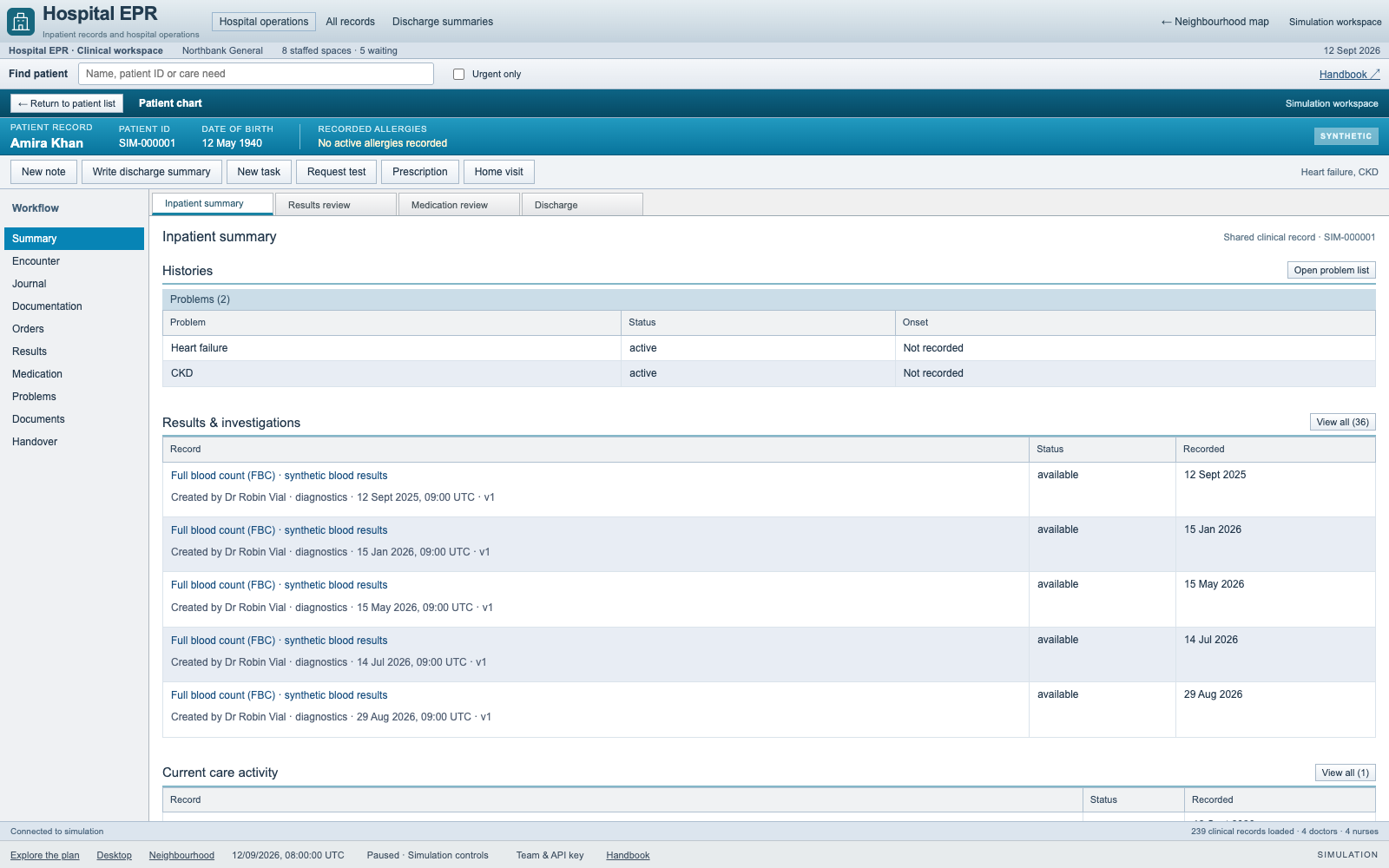Open the Handbook link in footer
Image resolution: width=1389 pixels, height=868 pixels.
click(628, 855)
